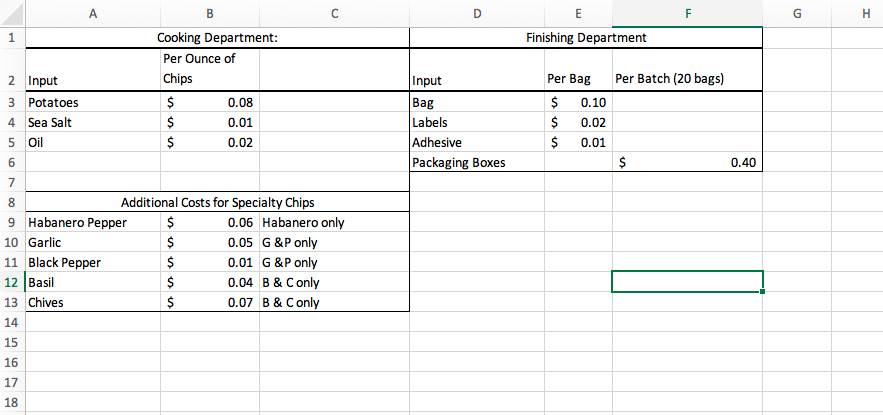This screenshot has width=883, height=415.
Task: Select the 'Sea Salt' cell
Action: pyautogui.click(x=93, y=122)
